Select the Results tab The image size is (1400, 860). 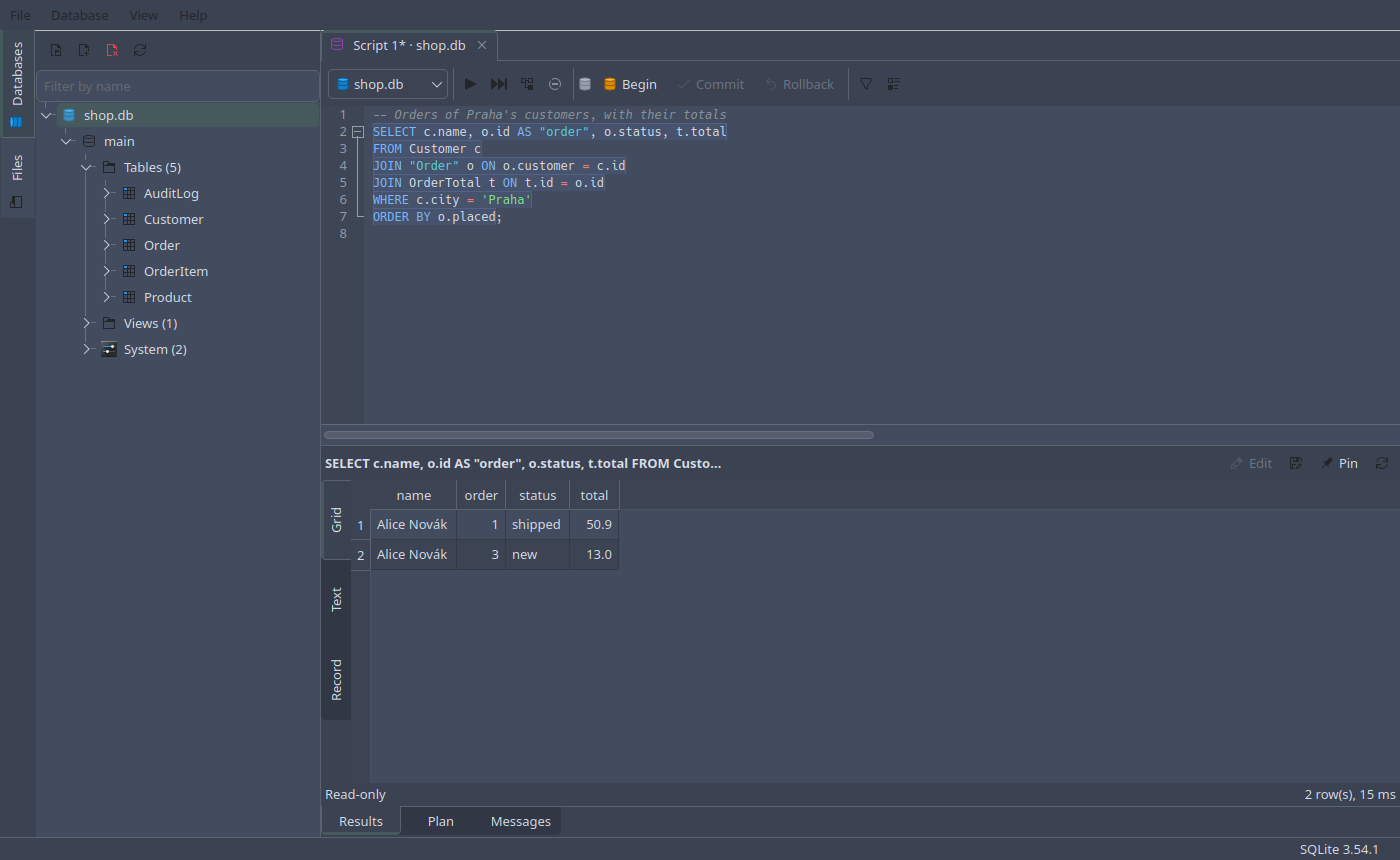click(x=361, y=821)
